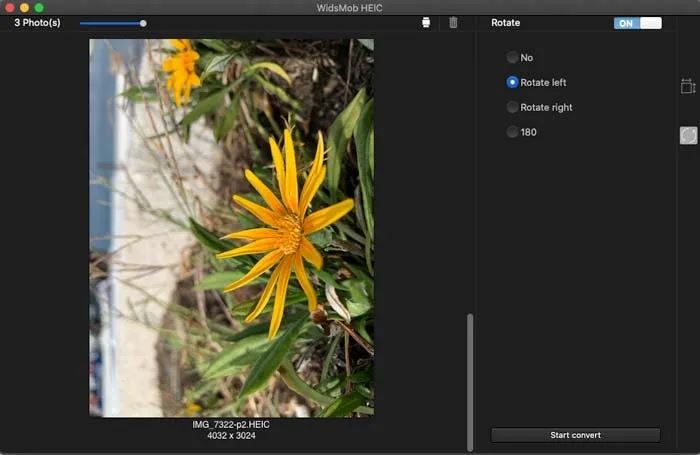The width and height of the screenshot is (700, 455).
Task: Select the flower photo thumbnail
Action: [x=232, y=228]
